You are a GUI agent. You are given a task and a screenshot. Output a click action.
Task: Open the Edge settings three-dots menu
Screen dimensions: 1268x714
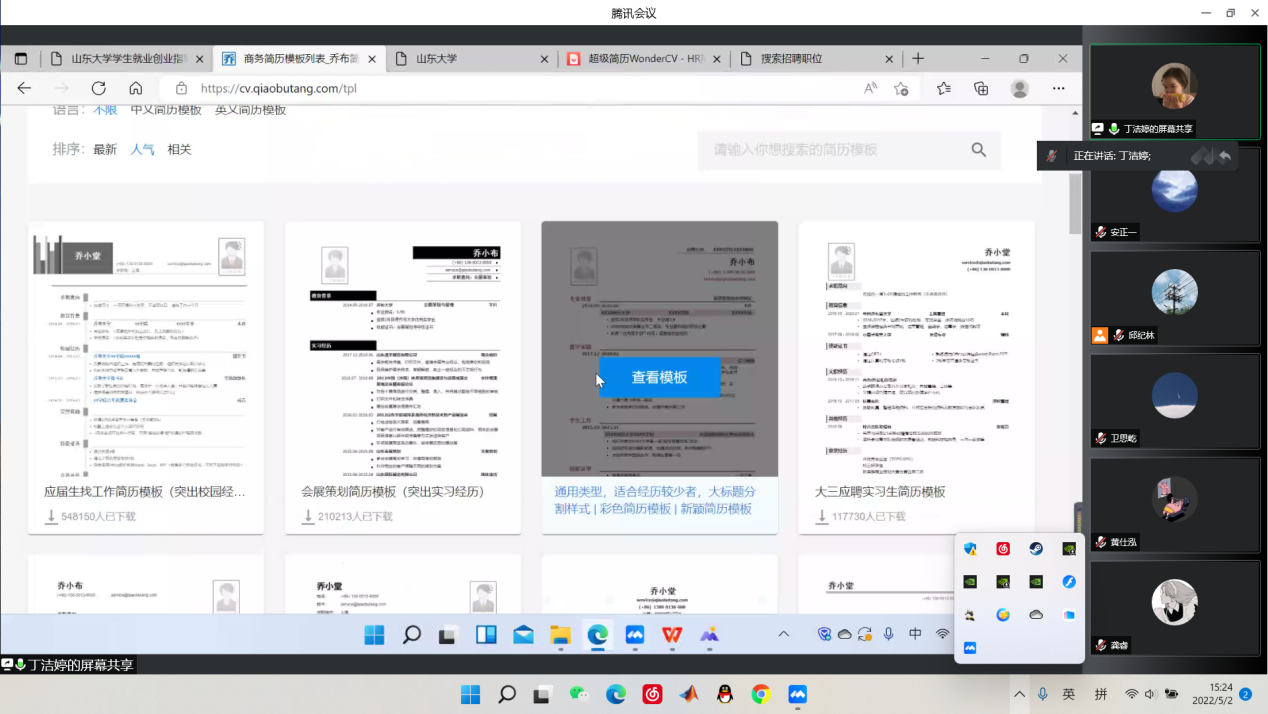coord(1058,88)
